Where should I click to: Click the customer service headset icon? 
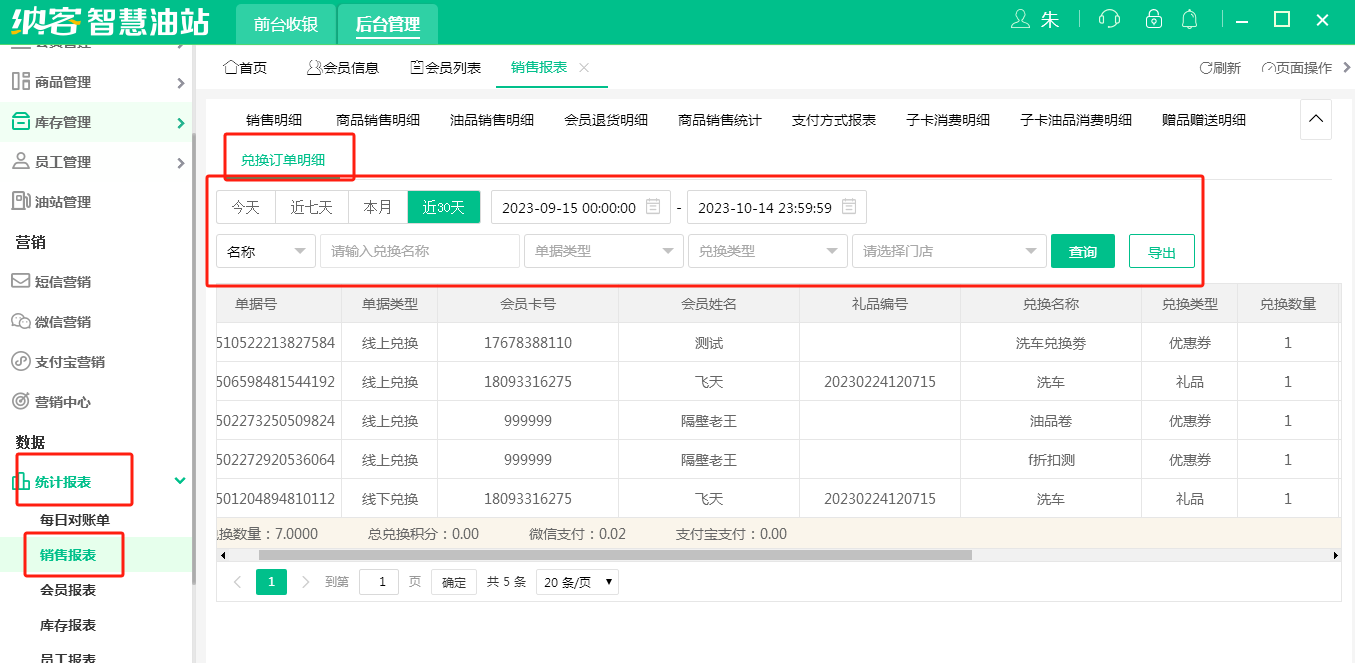(x=1108, y=20)
